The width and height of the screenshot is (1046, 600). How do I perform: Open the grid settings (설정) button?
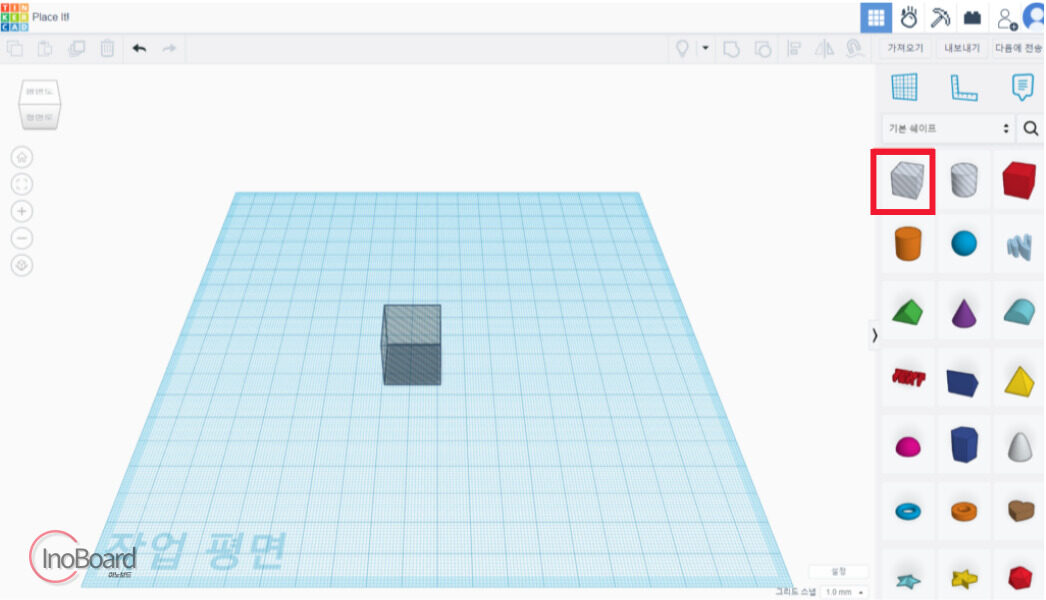pyautogui.click(x=839, y=571)
